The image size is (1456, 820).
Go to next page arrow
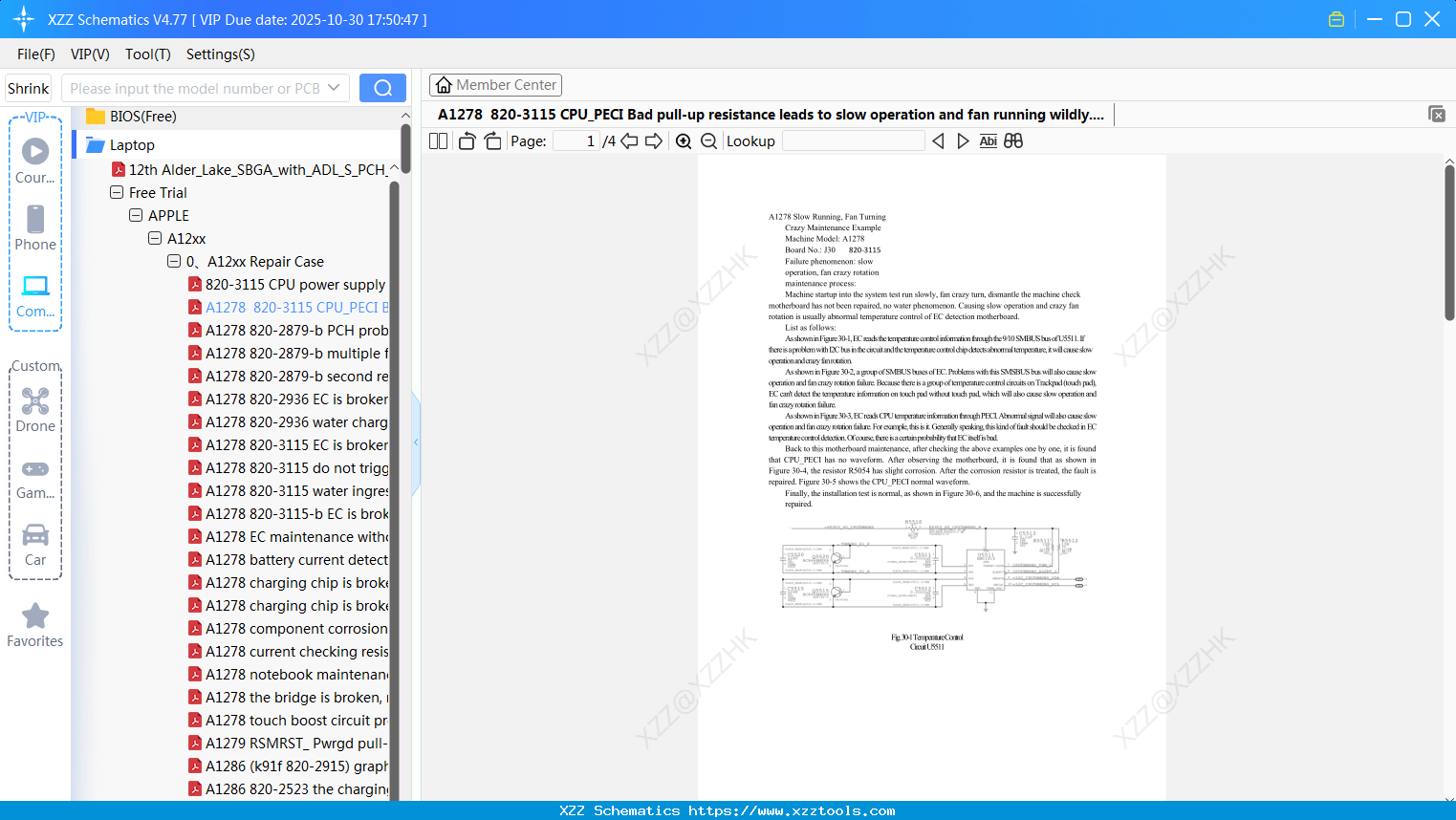click(x=654, y=140)
